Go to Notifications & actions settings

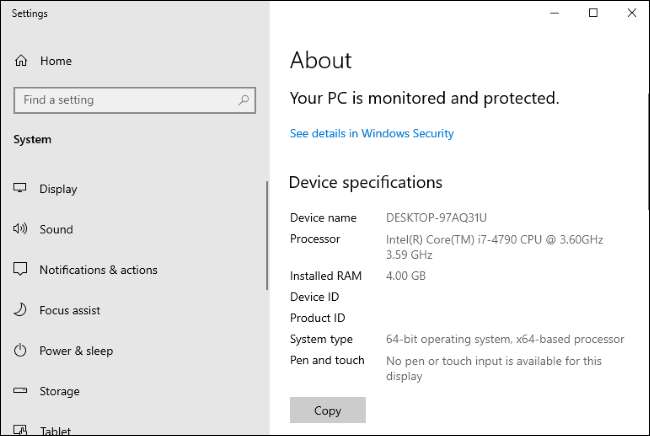[98, 270]
